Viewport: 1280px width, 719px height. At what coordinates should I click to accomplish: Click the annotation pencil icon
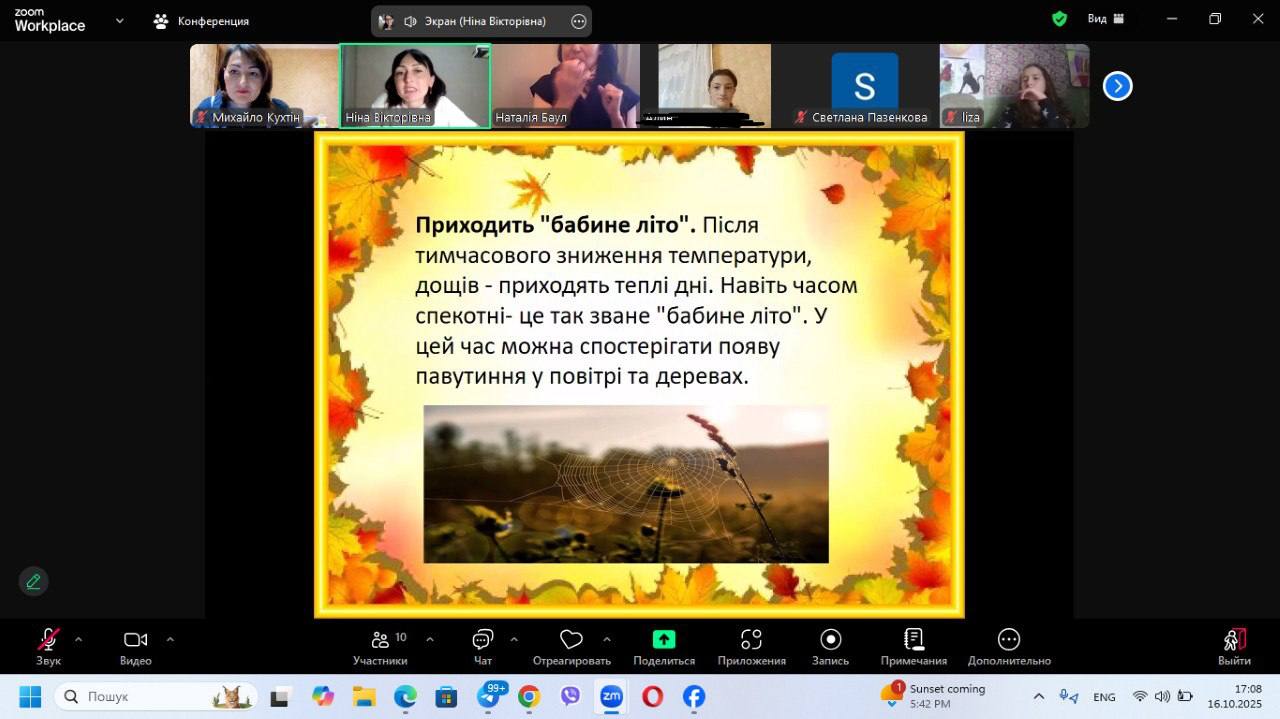(x=33, y=581)
